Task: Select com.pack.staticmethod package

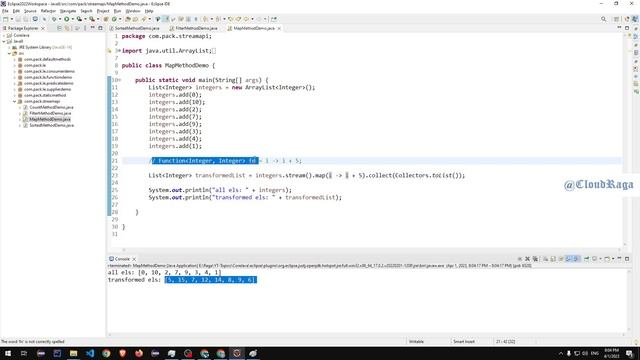Action: (x=45, y=95)
